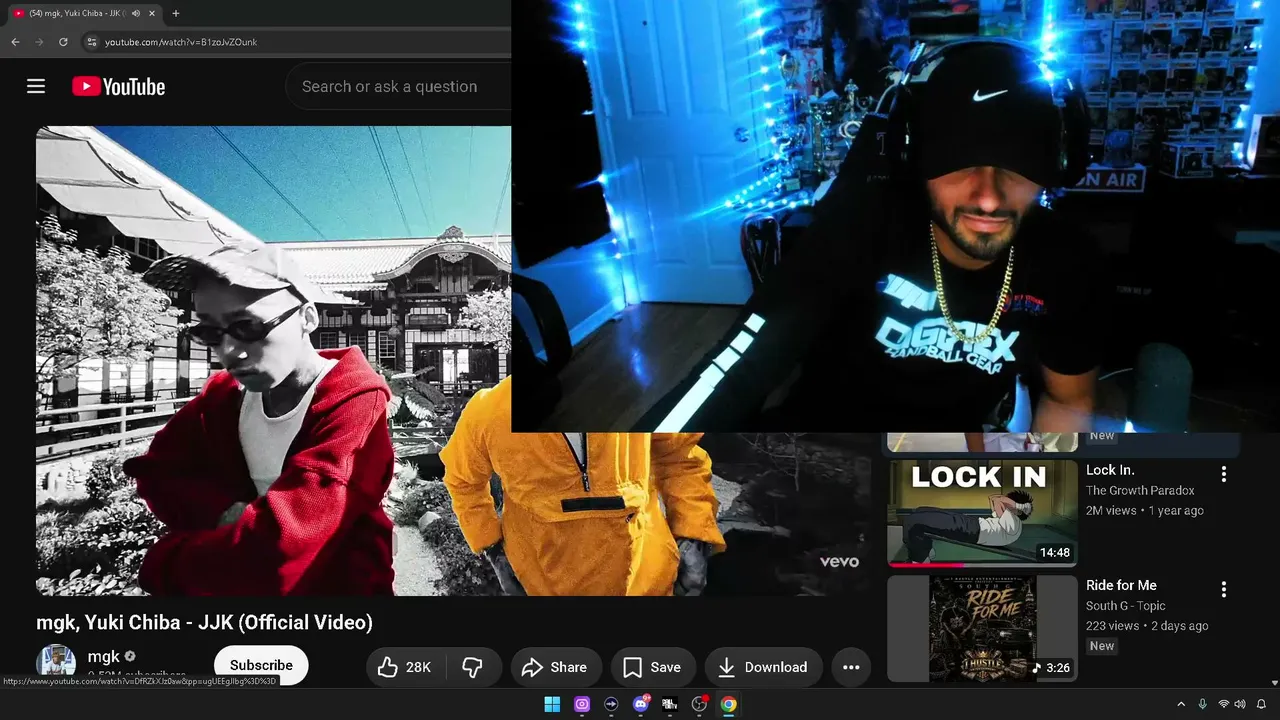Focus the youtube.com address bar URL

(x=181, y=42)
